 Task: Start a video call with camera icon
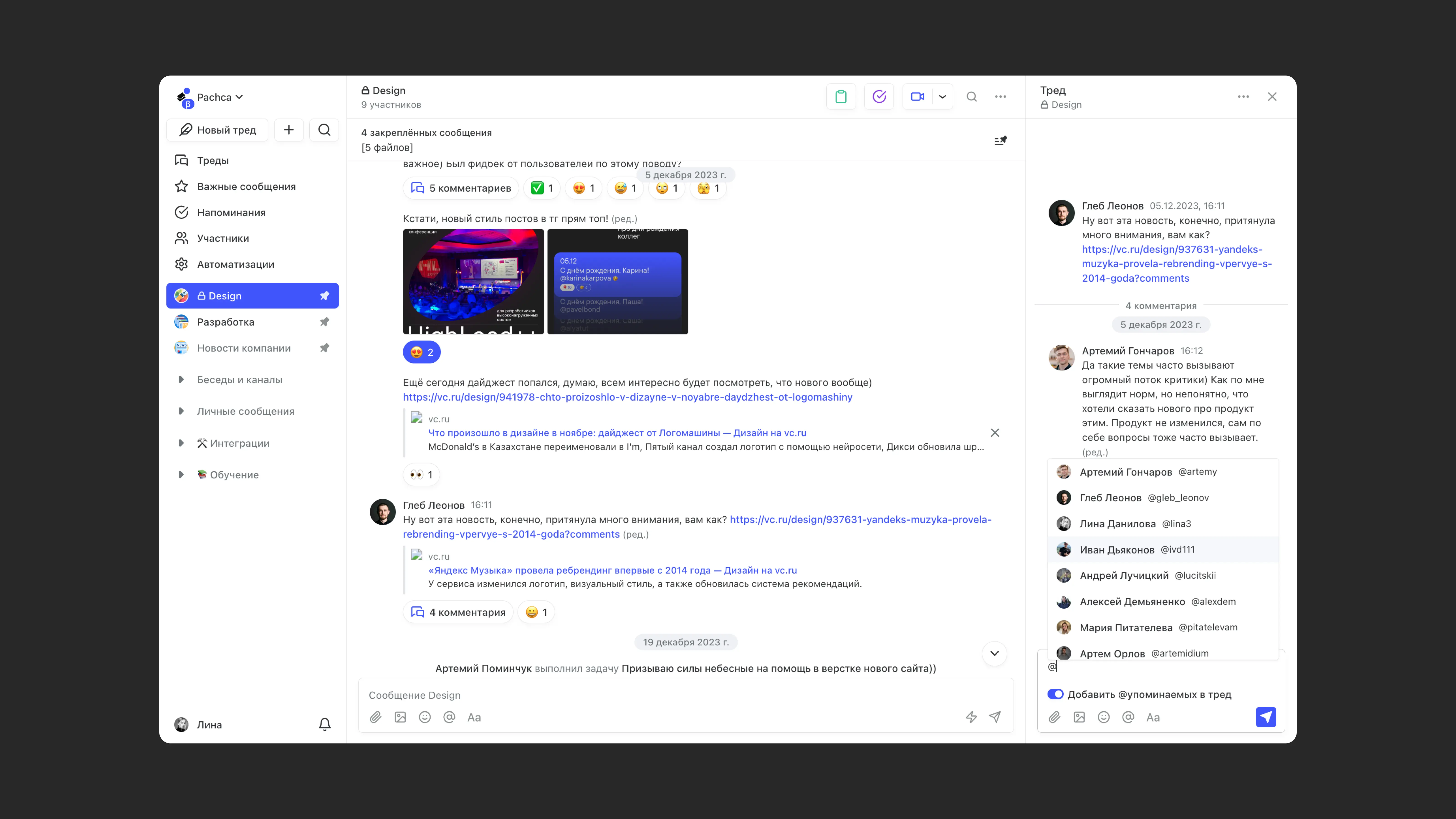click(917, 97)
